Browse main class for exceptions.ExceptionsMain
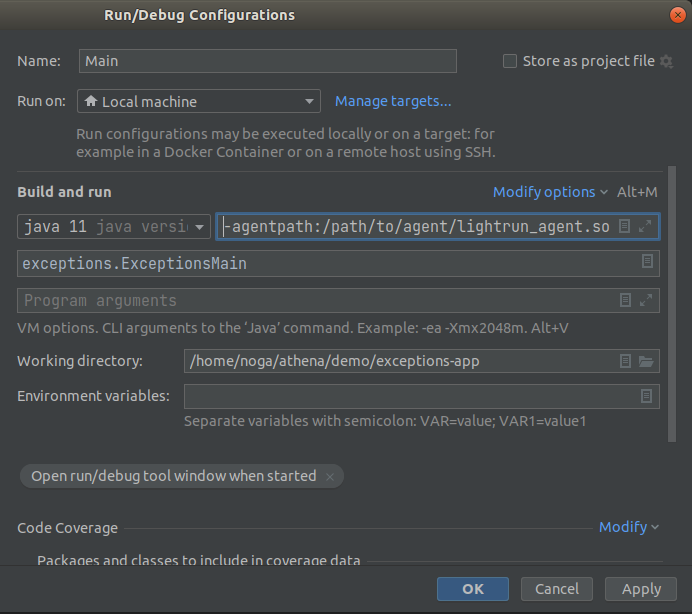This screenshot has width=692, height=614. pos(647,263)
